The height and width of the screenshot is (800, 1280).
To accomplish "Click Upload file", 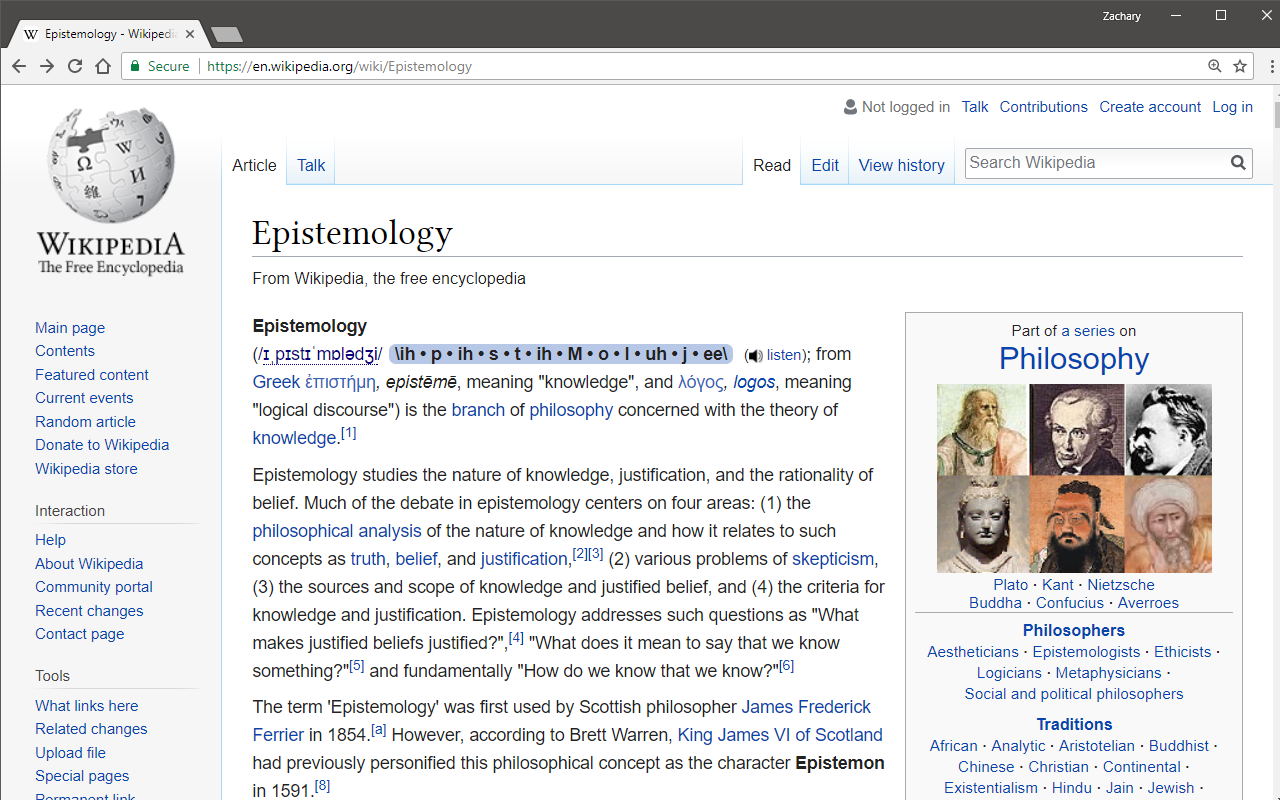I will pos(70,753).
